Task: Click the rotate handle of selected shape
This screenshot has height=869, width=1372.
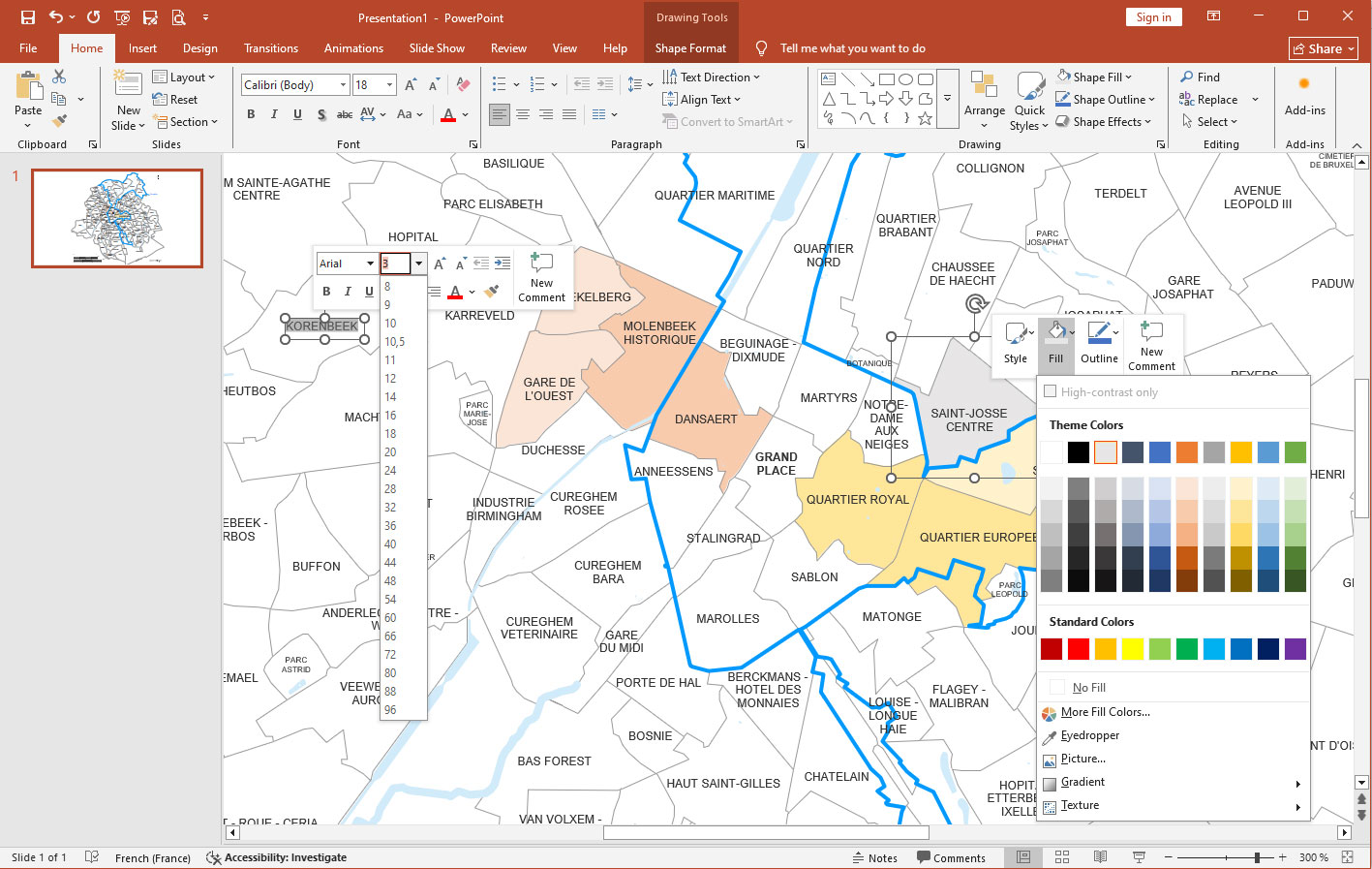Action: (976, 304)
